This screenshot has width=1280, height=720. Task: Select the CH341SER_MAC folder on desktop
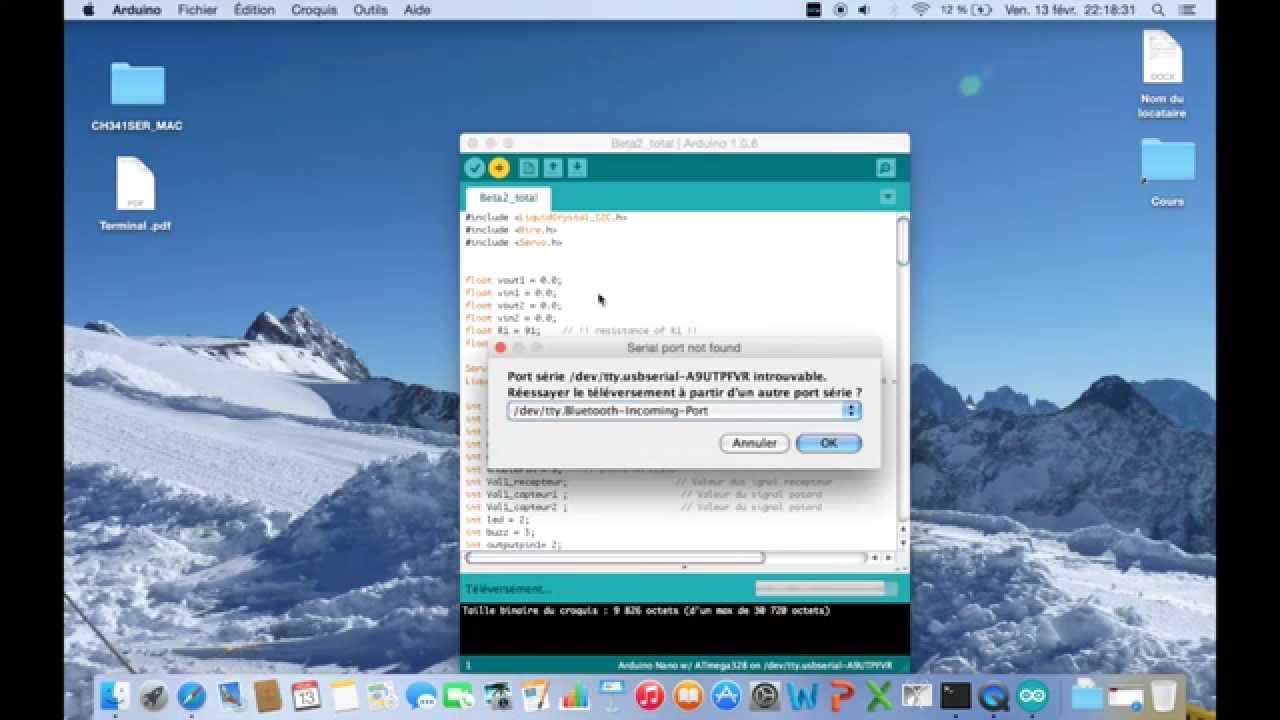[x=137, y=96]
